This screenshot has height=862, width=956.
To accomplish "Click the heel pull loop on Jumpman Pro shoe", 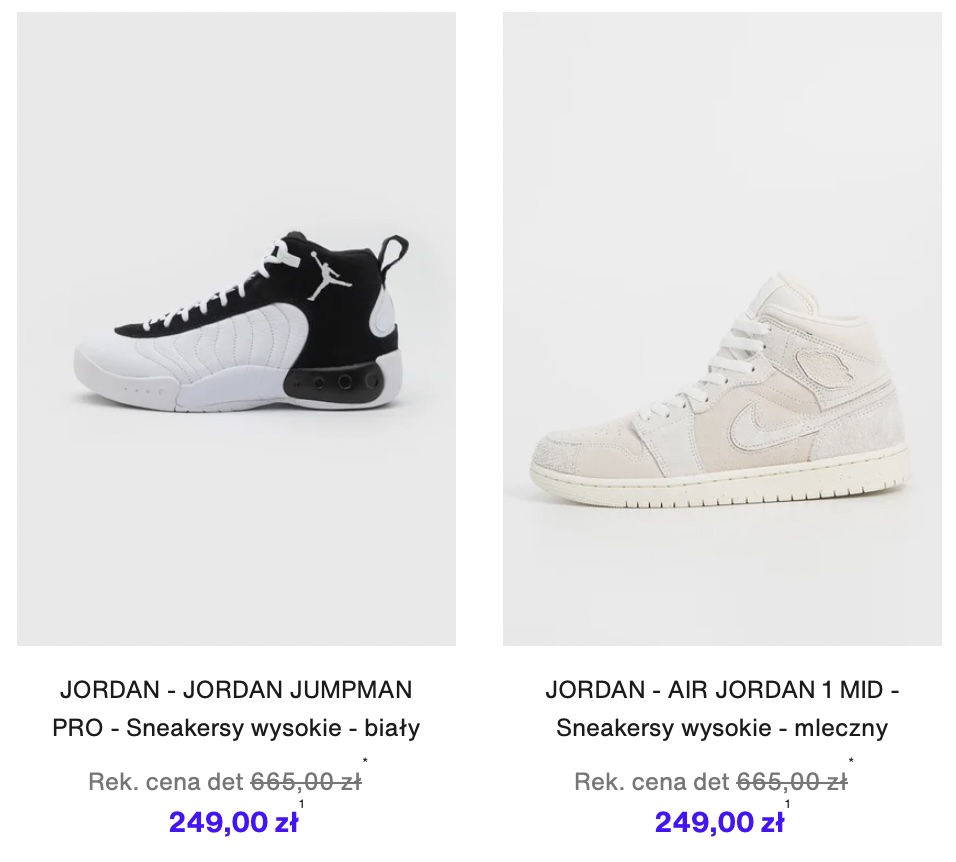I will pyautogui.click(x=394, y=254).
